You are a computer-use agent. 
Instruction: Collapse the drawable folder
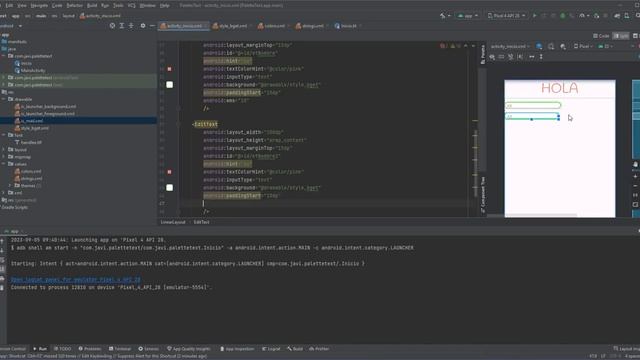pos(4,99)
